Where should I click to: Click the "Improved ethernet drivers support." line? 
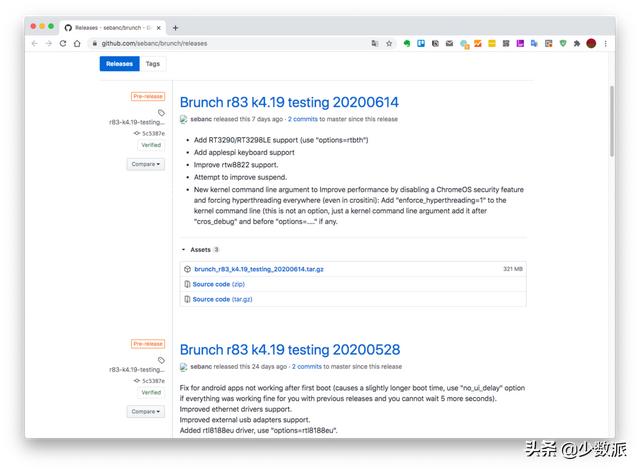click(236, 409)
